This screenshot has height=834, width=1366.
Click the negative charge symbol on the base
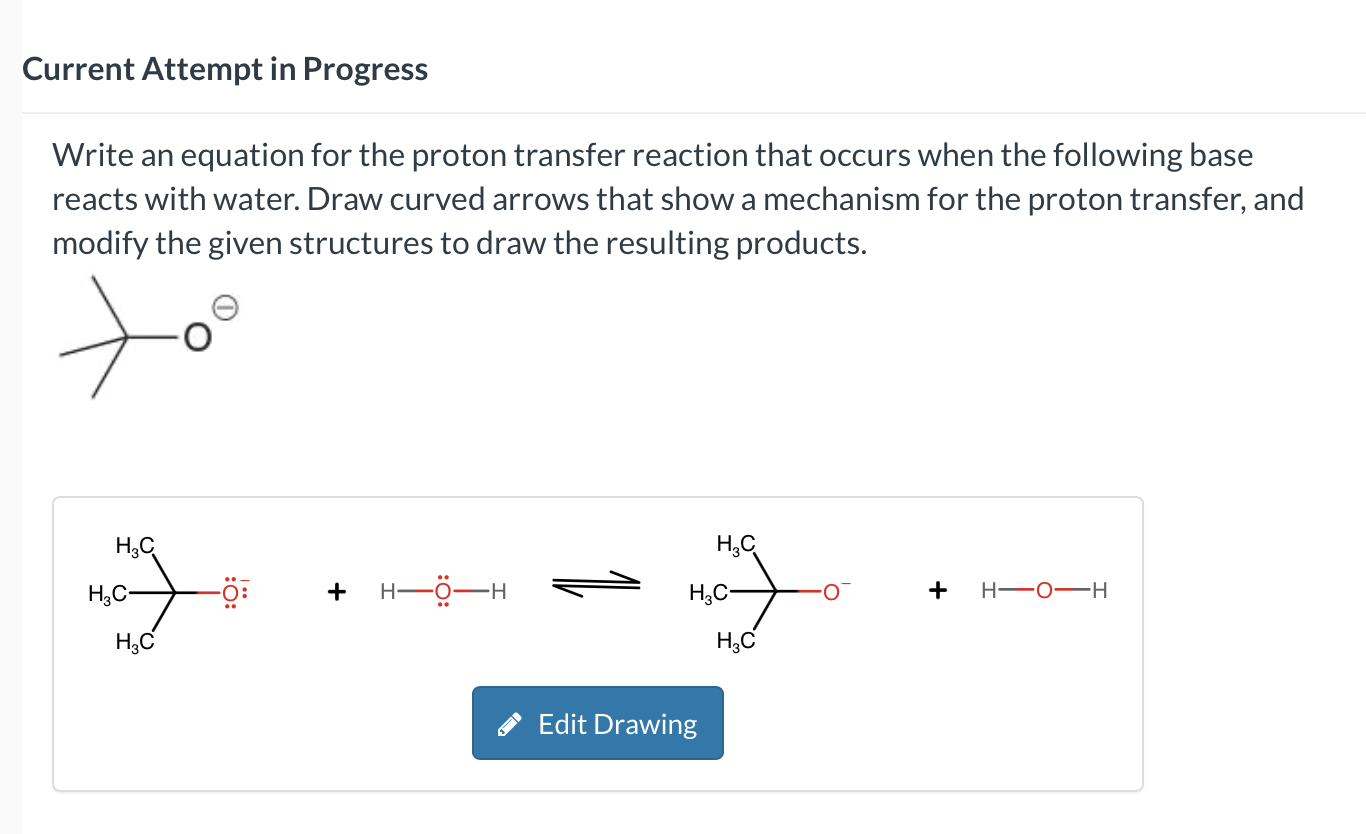click(x=223, y=308)
